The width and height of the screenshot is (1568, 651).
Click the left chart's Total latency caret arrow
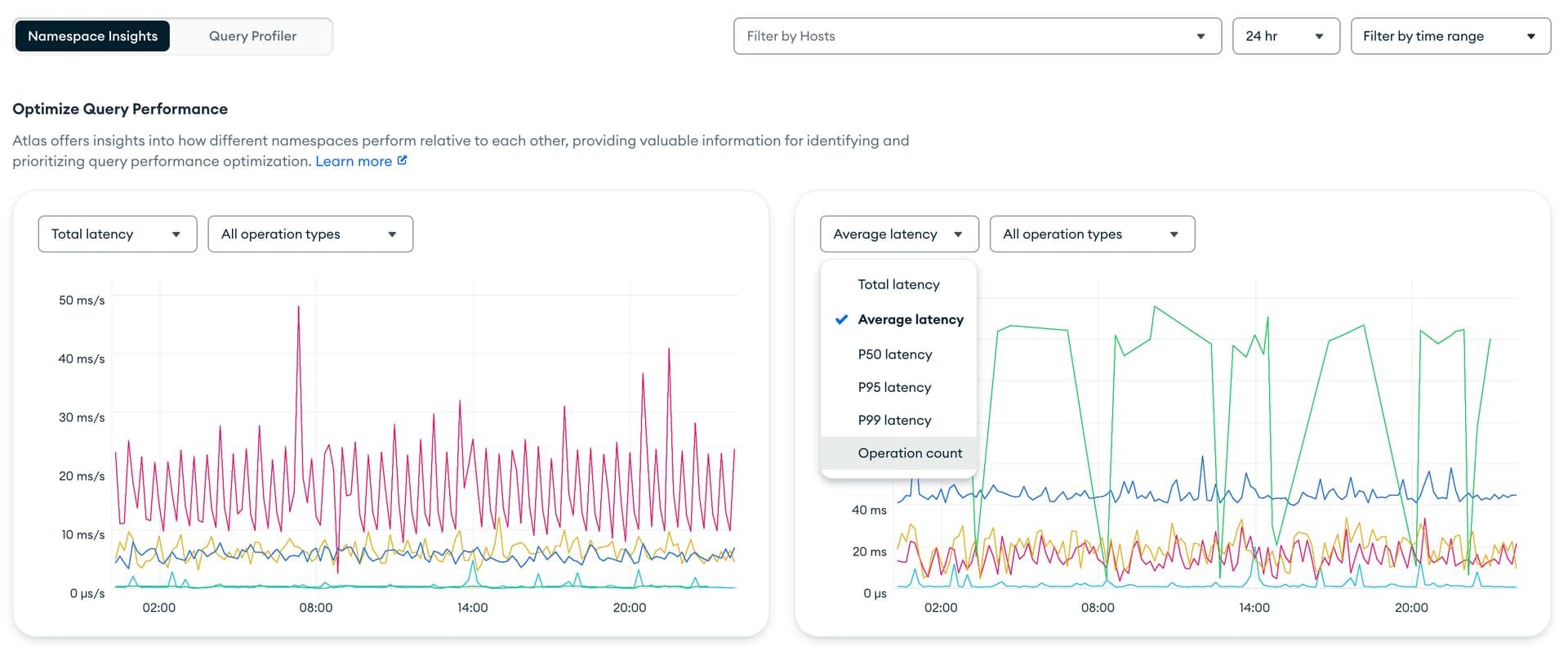[176, 234]
